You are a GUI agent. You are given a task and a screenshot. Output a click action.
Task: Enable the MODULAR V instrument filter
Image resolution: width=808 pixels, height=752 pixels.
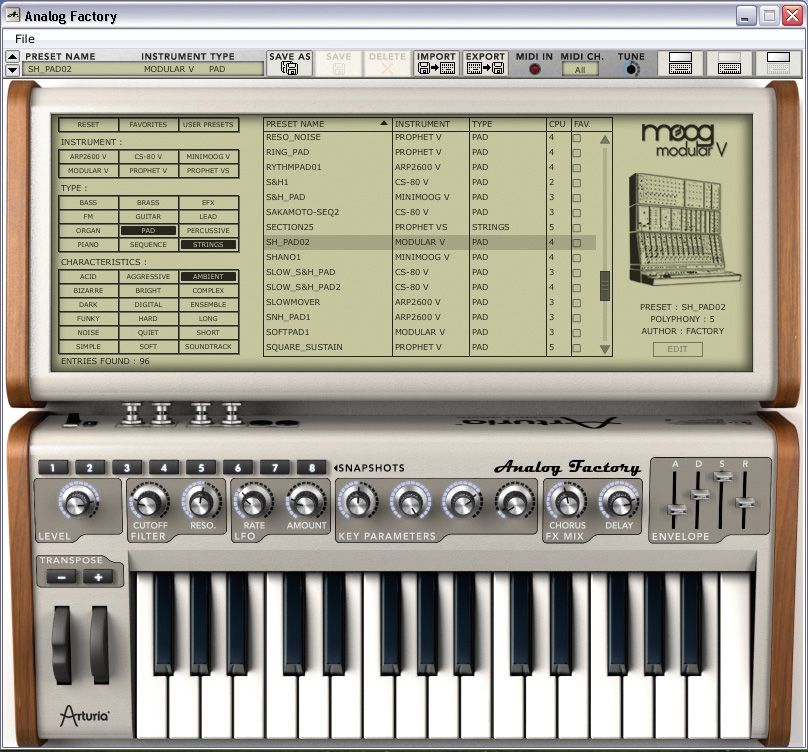(x=88, y=170)
